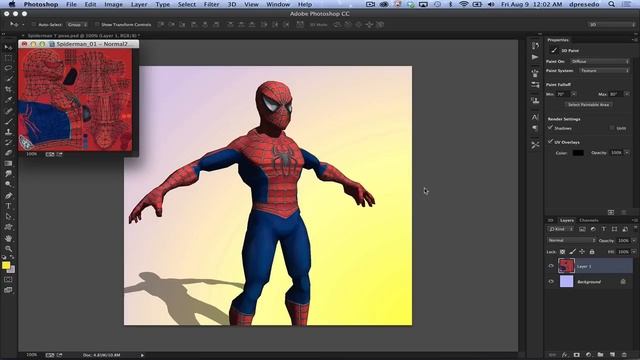Open Spotlight search magnifier in menu bar

(611, 4)
